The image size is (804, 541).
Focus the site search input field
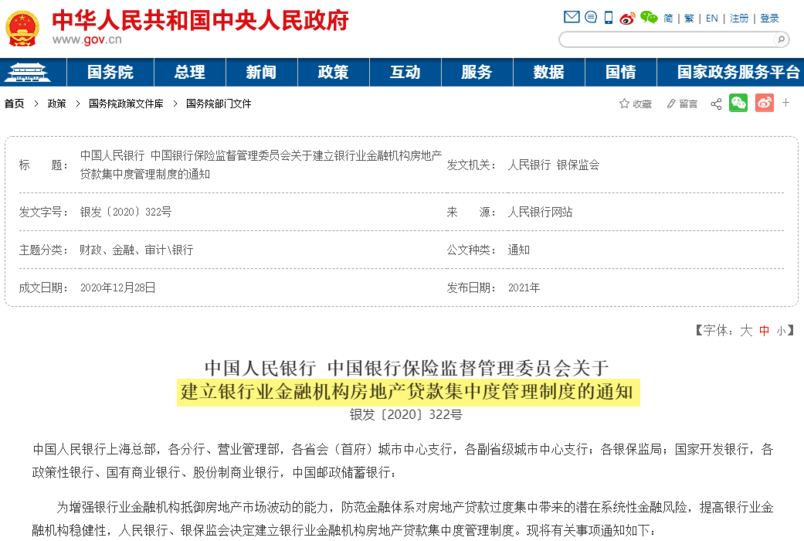pyautogui.click(x=667, y=39)
